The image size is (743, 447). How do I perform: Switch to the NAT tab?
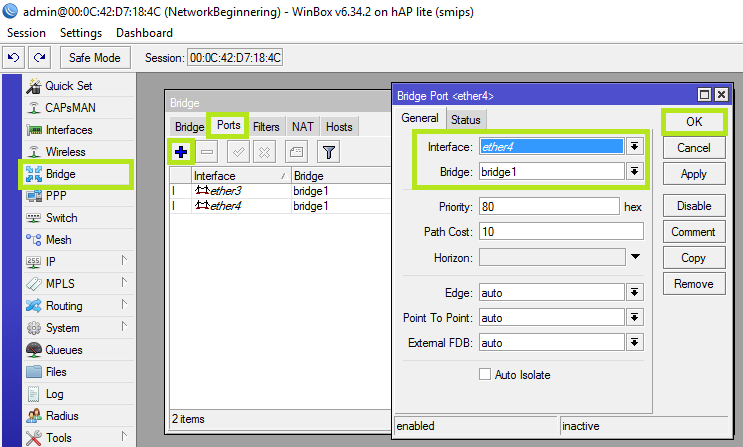click(x=303, y=127)
